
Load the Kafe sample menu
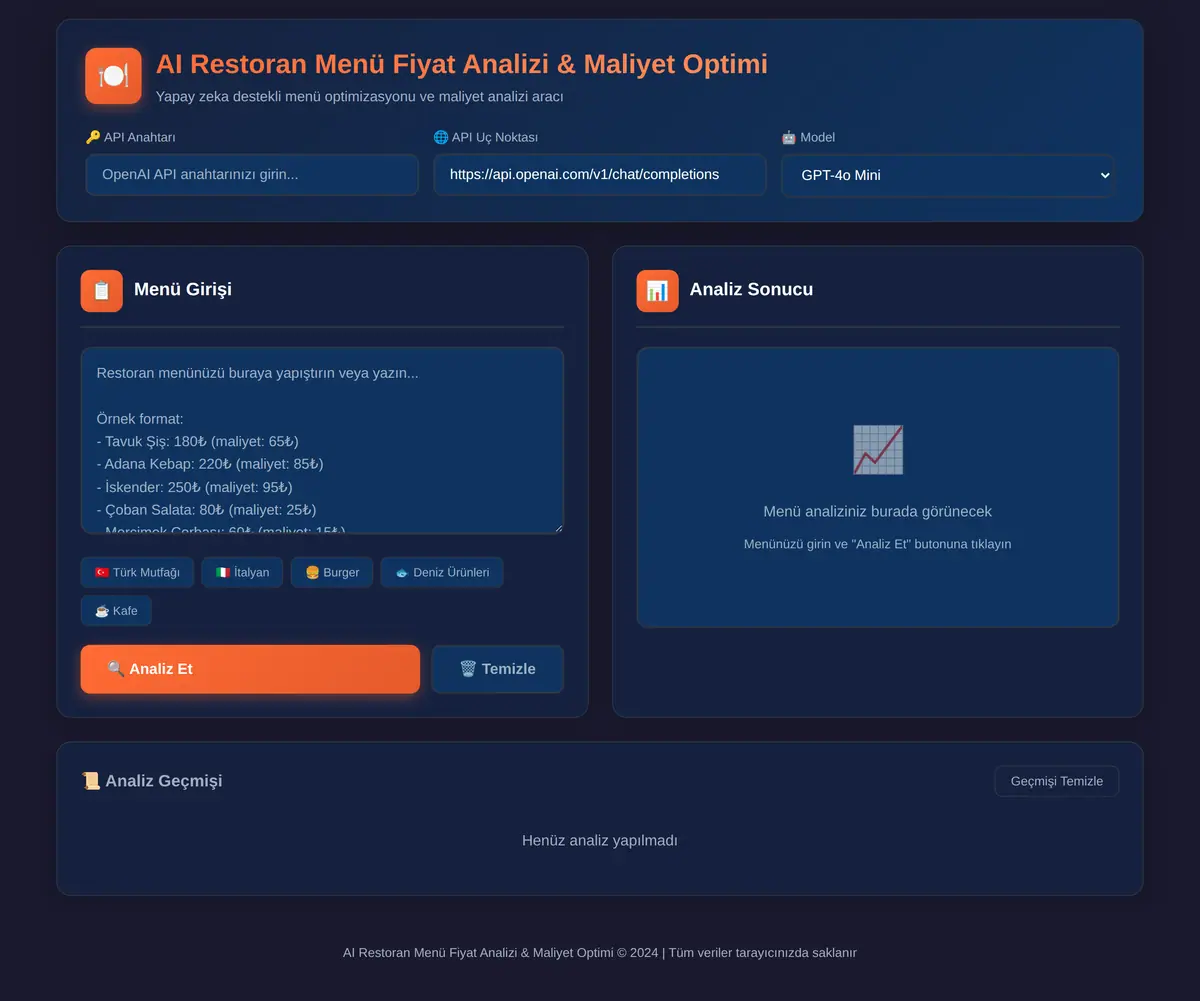pyautogui.click(x=116, y=611)
